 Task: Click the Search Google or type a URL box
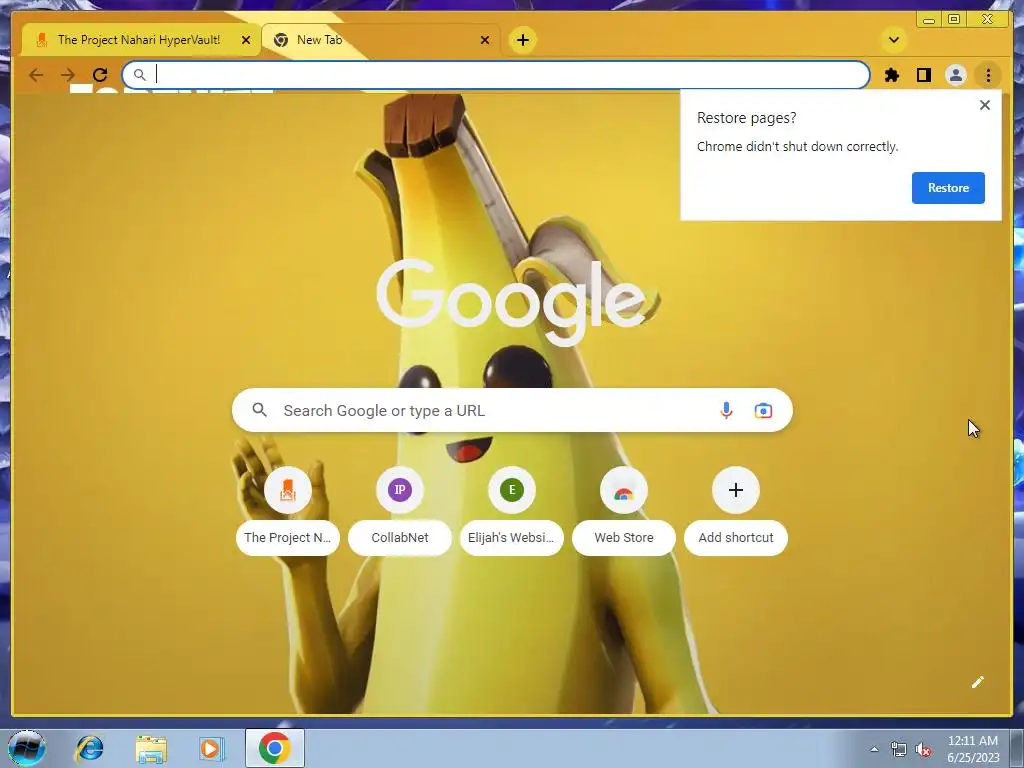pos(512,410)
